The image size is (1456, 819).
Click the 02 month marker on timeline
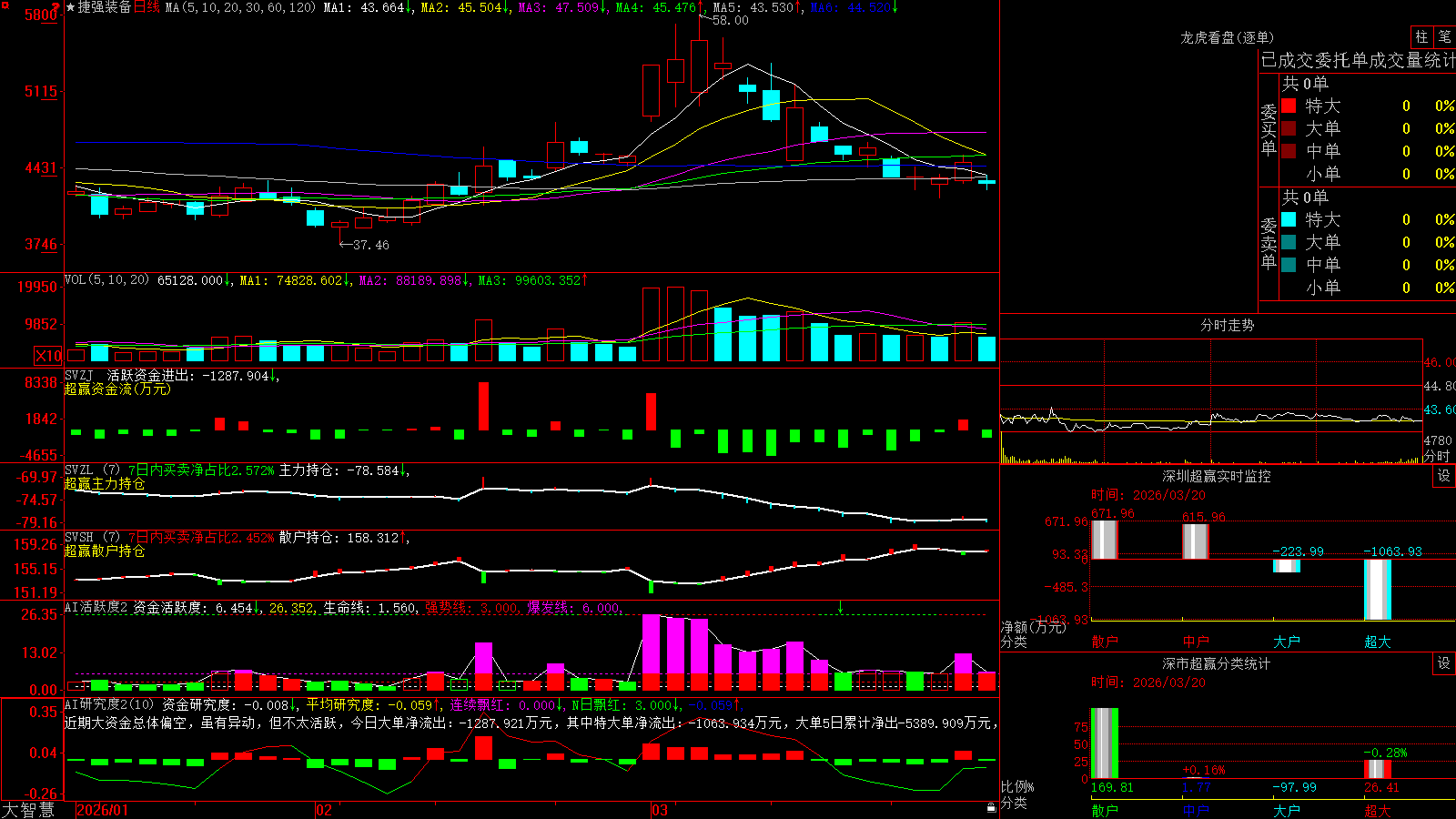[324, 810]
